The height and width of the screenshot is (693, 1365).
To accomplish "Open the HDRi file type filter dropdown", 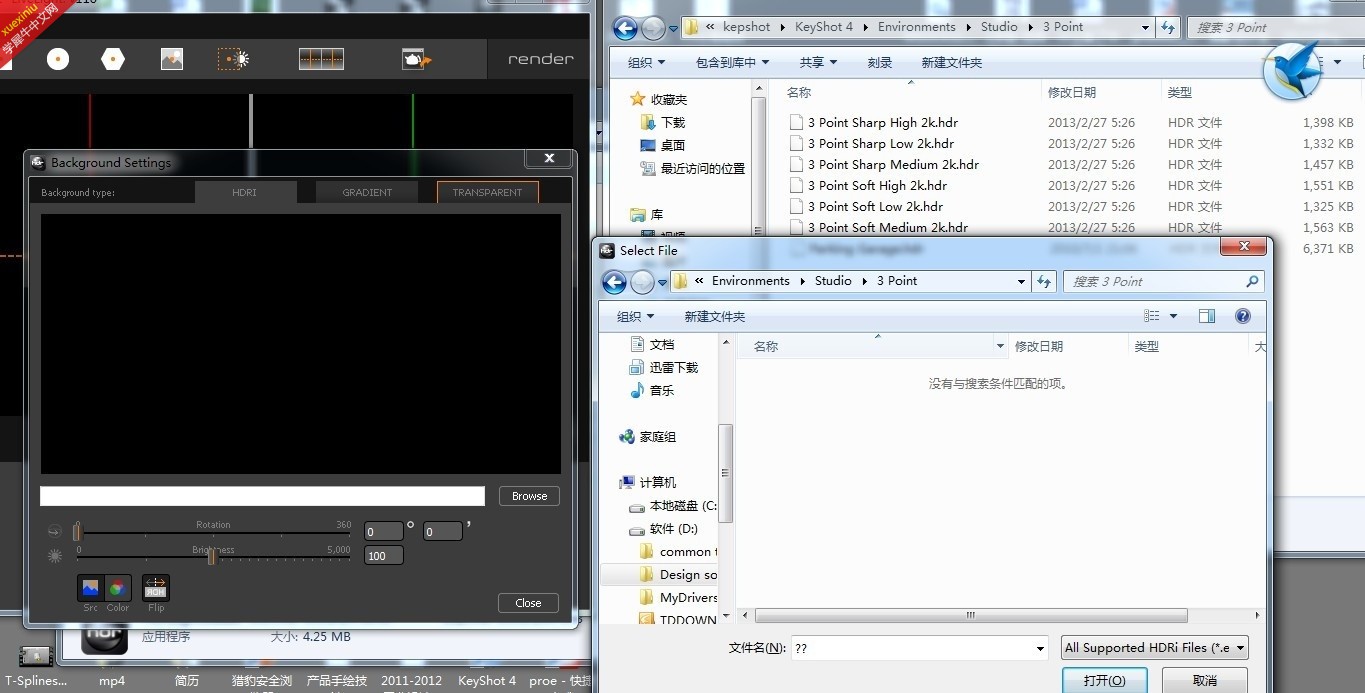I will click(1155, 648).
